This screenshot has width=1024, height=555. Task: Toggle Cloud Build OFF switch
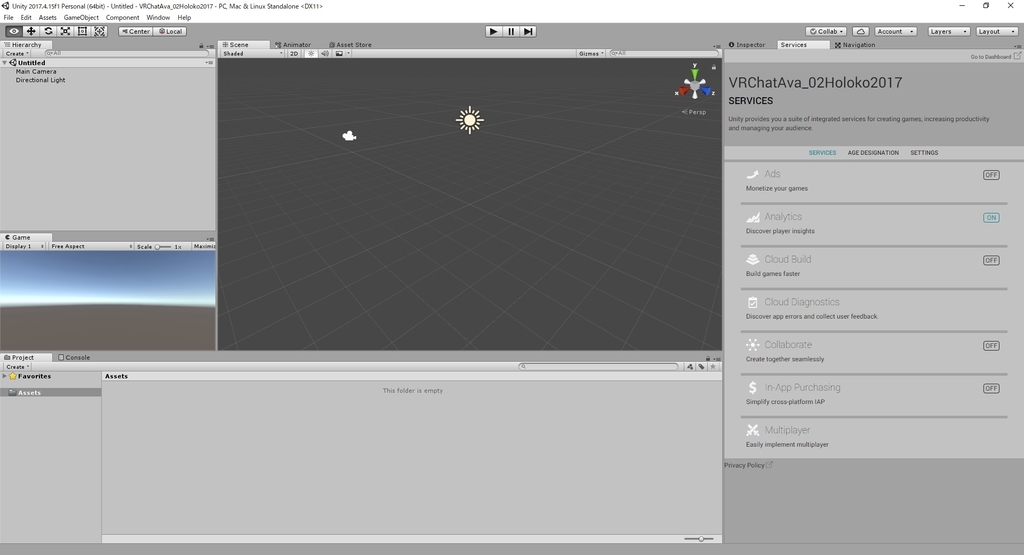(991, 260)
